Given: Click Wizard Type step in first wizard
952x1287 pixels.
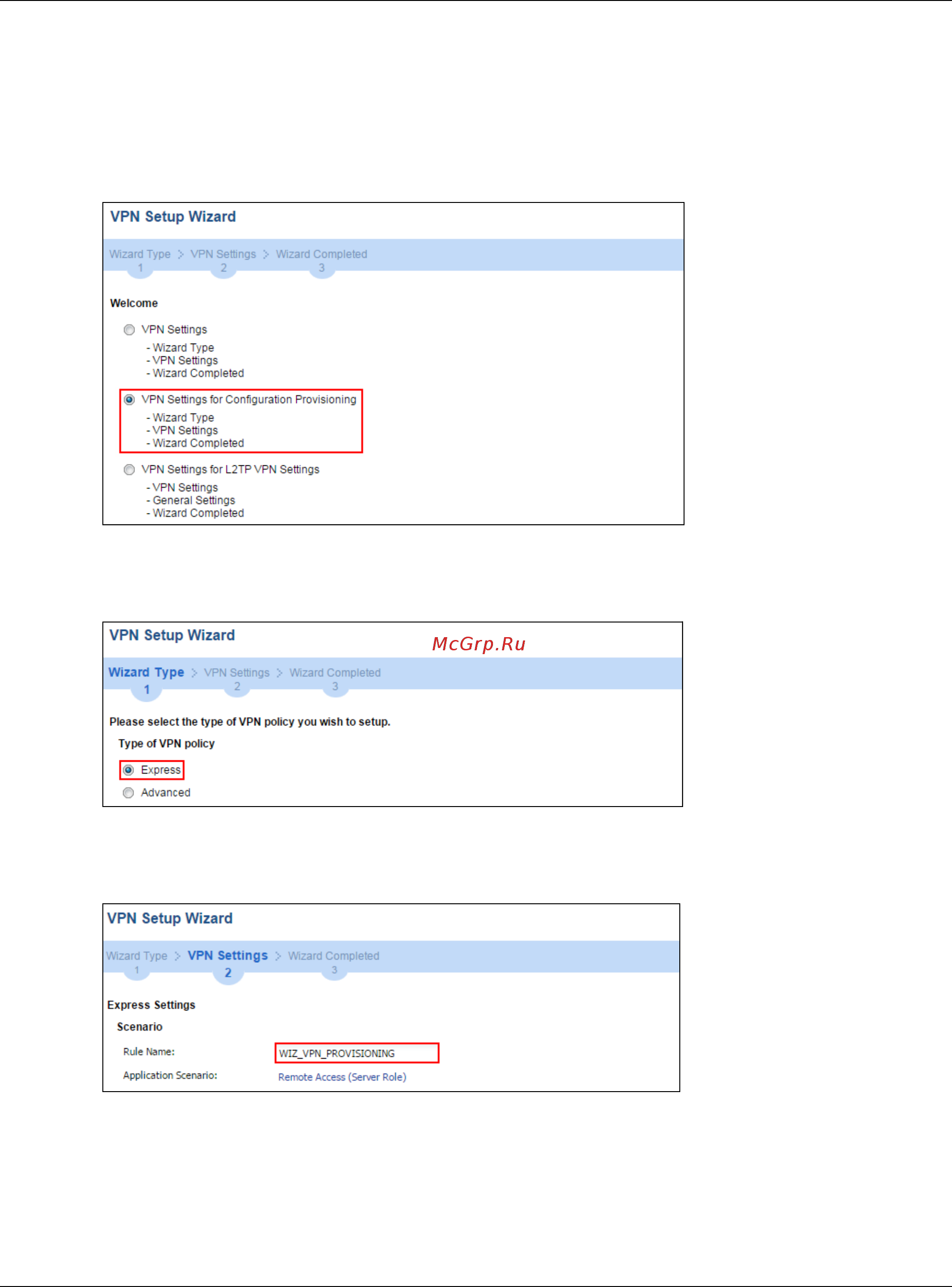Looking at the screenshot, I should click(x=140, y=254).
